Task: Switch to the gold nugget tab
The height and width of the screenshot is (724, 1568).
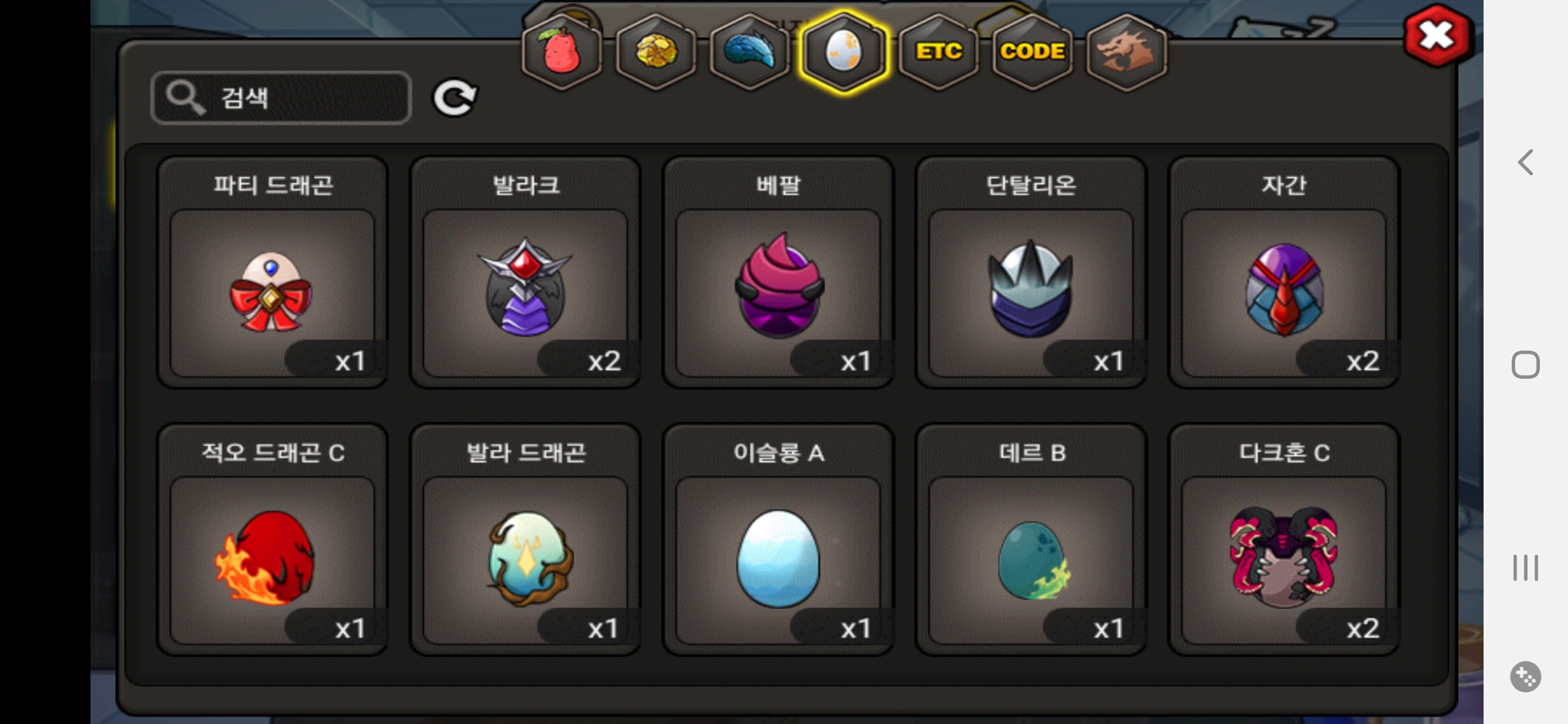Action: coord(656,52)
